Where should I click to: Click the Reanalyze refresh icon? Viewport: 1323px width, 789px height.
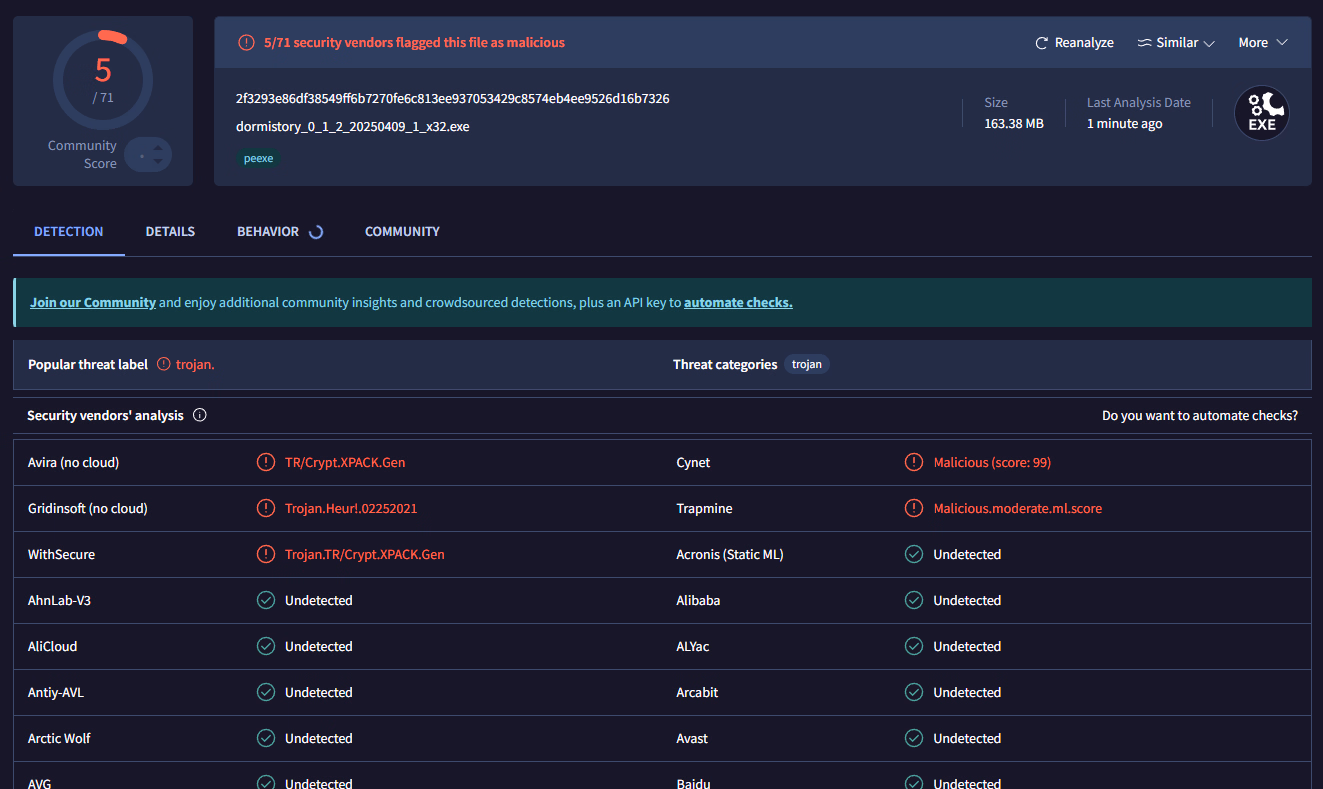[1042, 43]
